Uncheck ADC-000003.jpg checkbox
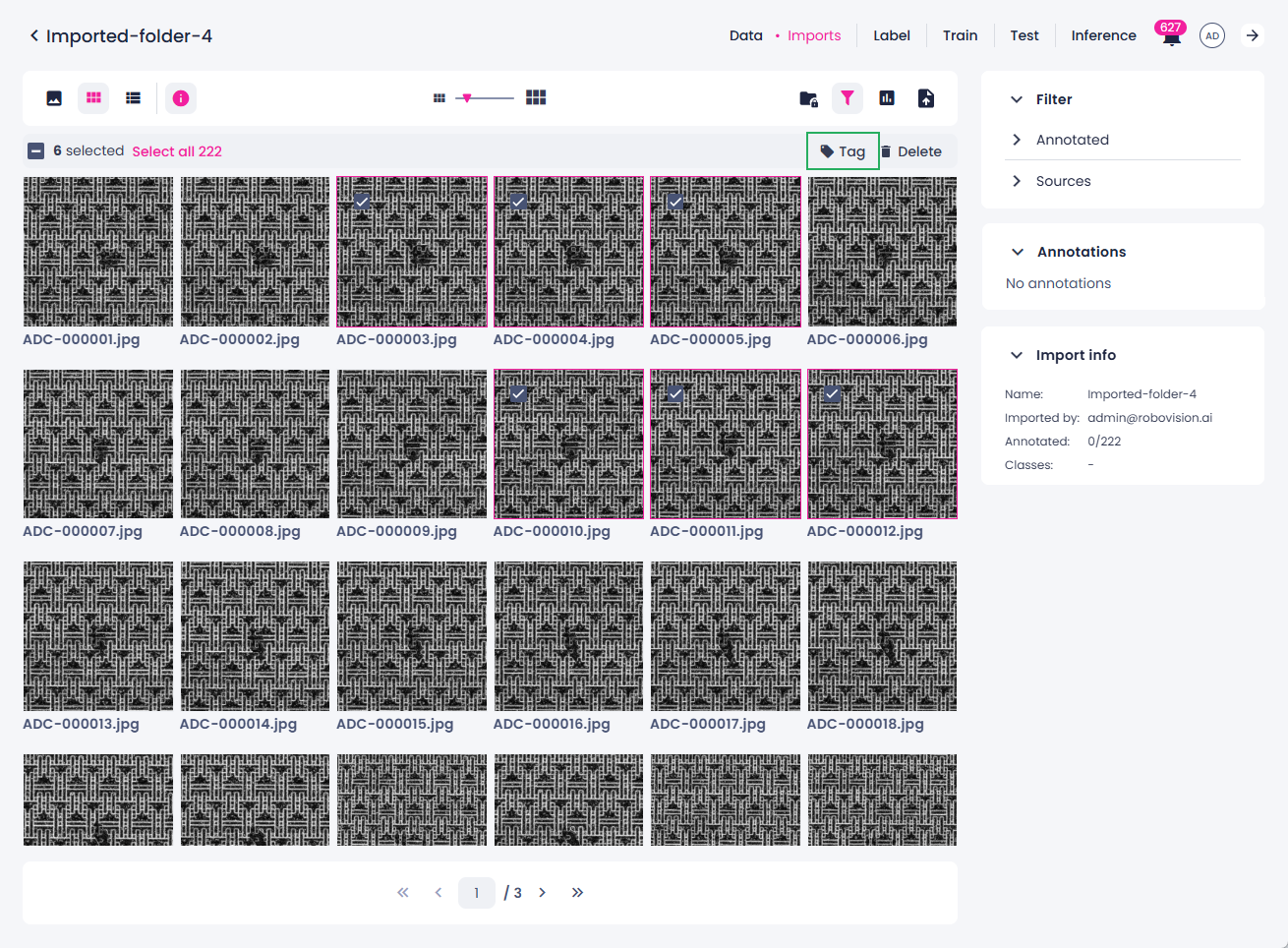Screen dimensions: 1288x948 [362, 202]
